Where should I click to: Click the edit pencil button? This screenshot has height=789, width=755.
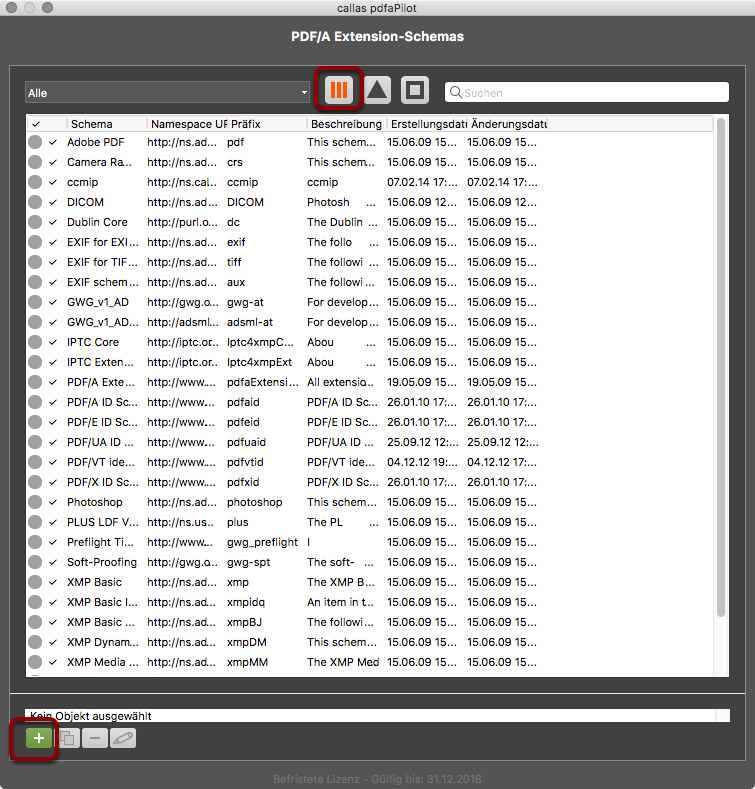point(123,738)
